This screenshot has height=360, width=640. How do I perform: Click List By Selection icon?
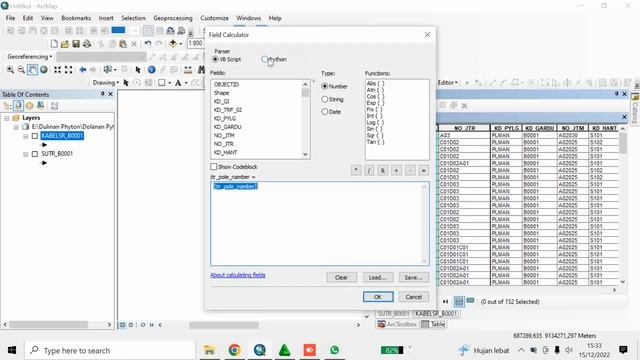40,106
